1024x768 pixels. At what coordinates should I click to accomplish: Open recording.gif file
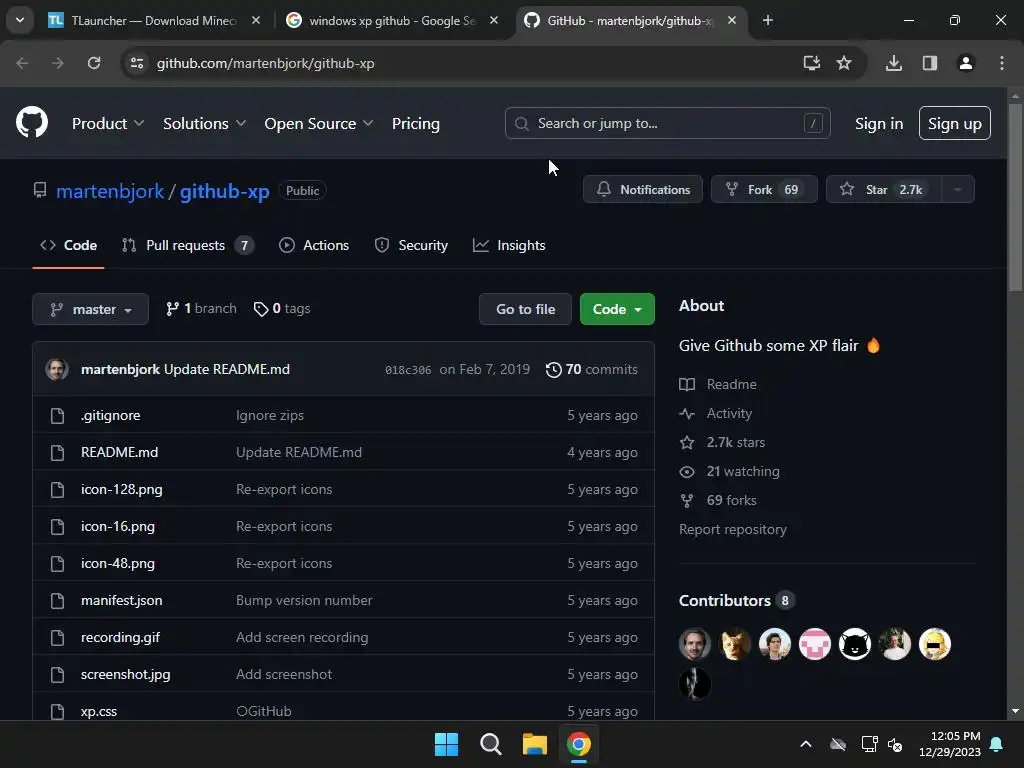coord(120,637)
